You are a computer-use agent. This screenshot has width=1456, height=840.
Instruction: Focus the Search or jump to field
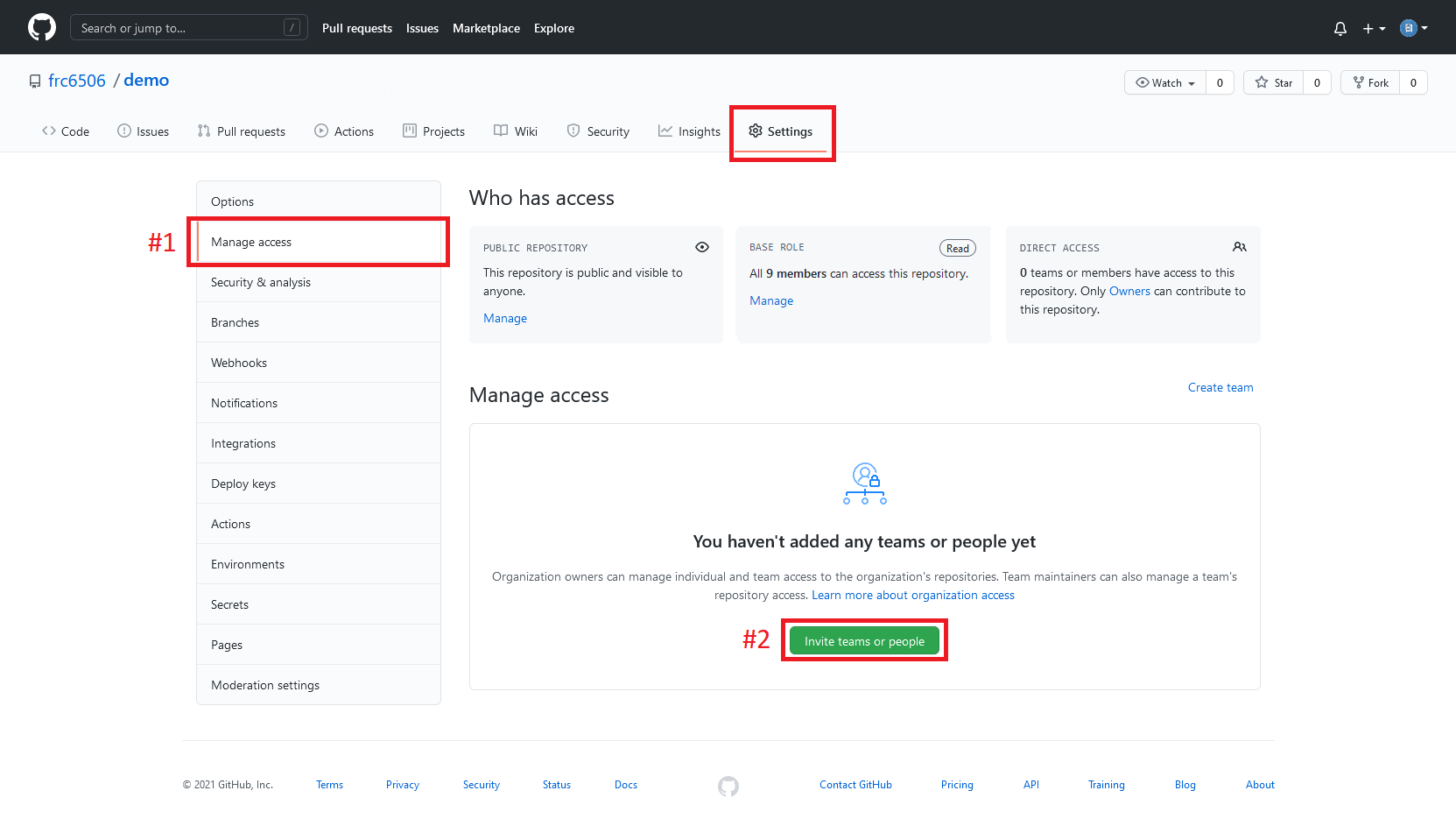pyautogui.click(x=188, y=28)
